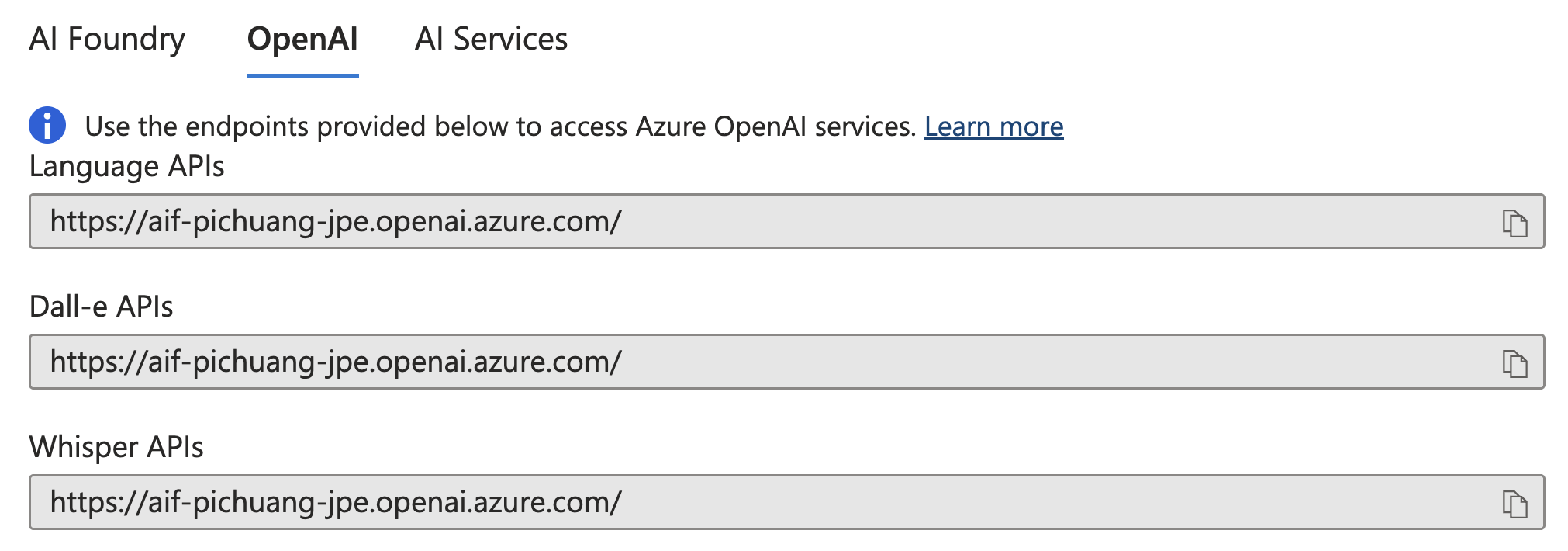This screenshot has width=1568, height=551.
Task: Copy the Dall-e APIs endpoint URL
Action: [1514, 363]
